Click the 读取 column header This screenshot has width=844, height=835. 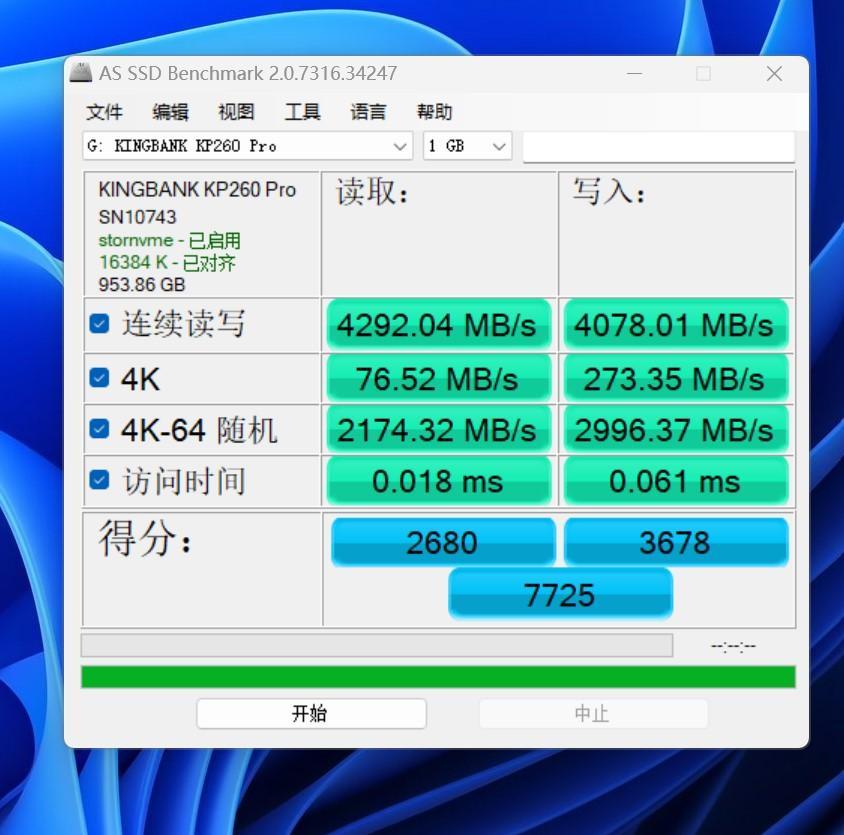[x=372, y=192]
